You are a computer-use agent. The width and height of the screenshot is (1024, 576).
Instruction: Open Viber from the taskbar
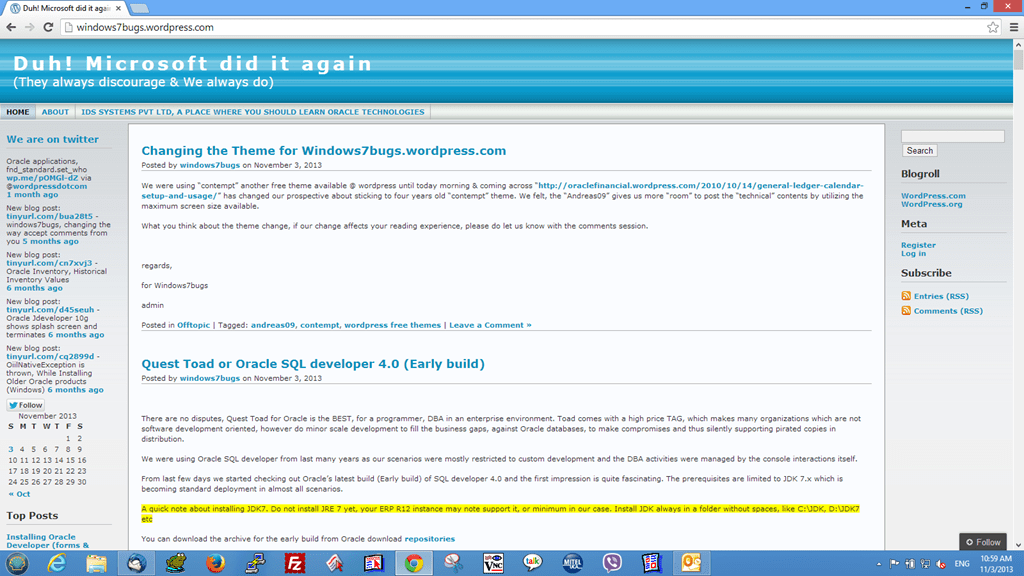point(612,563)
